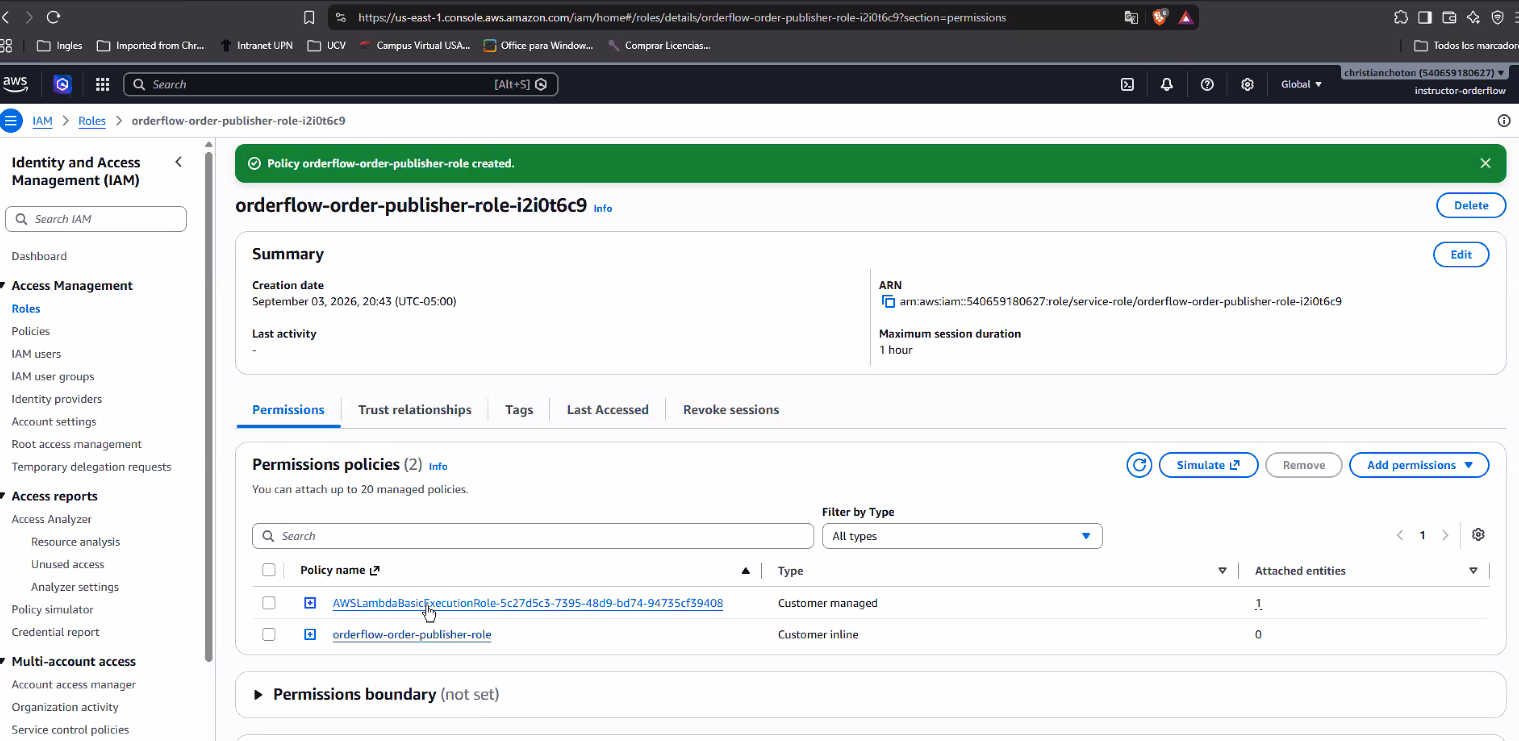This screenshot has height=741, width=1519.
Task: Open the Global region selector
Action: pos(1301,84)
